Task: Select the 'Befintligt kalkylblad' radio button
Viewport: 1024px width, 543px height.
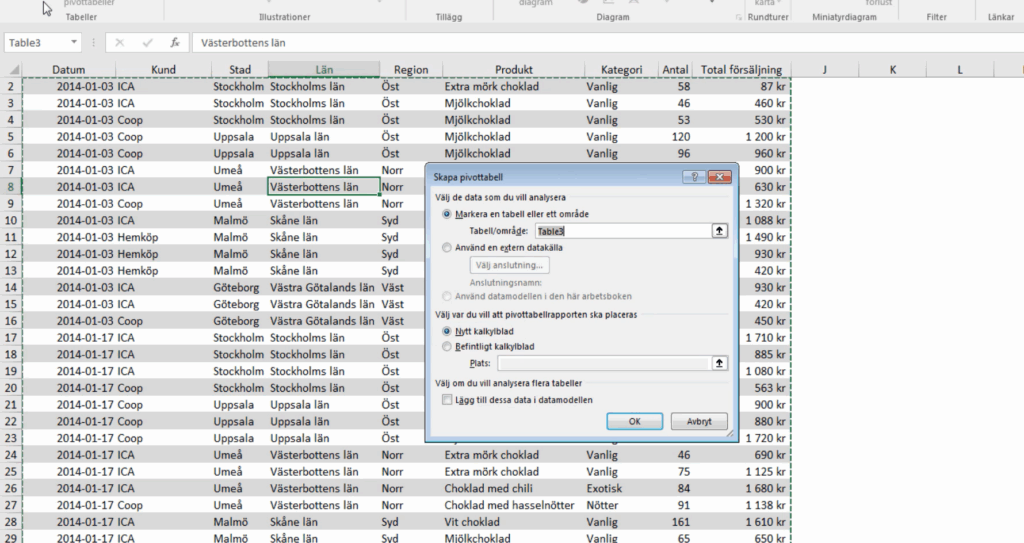Action: (x=446, y=347)
